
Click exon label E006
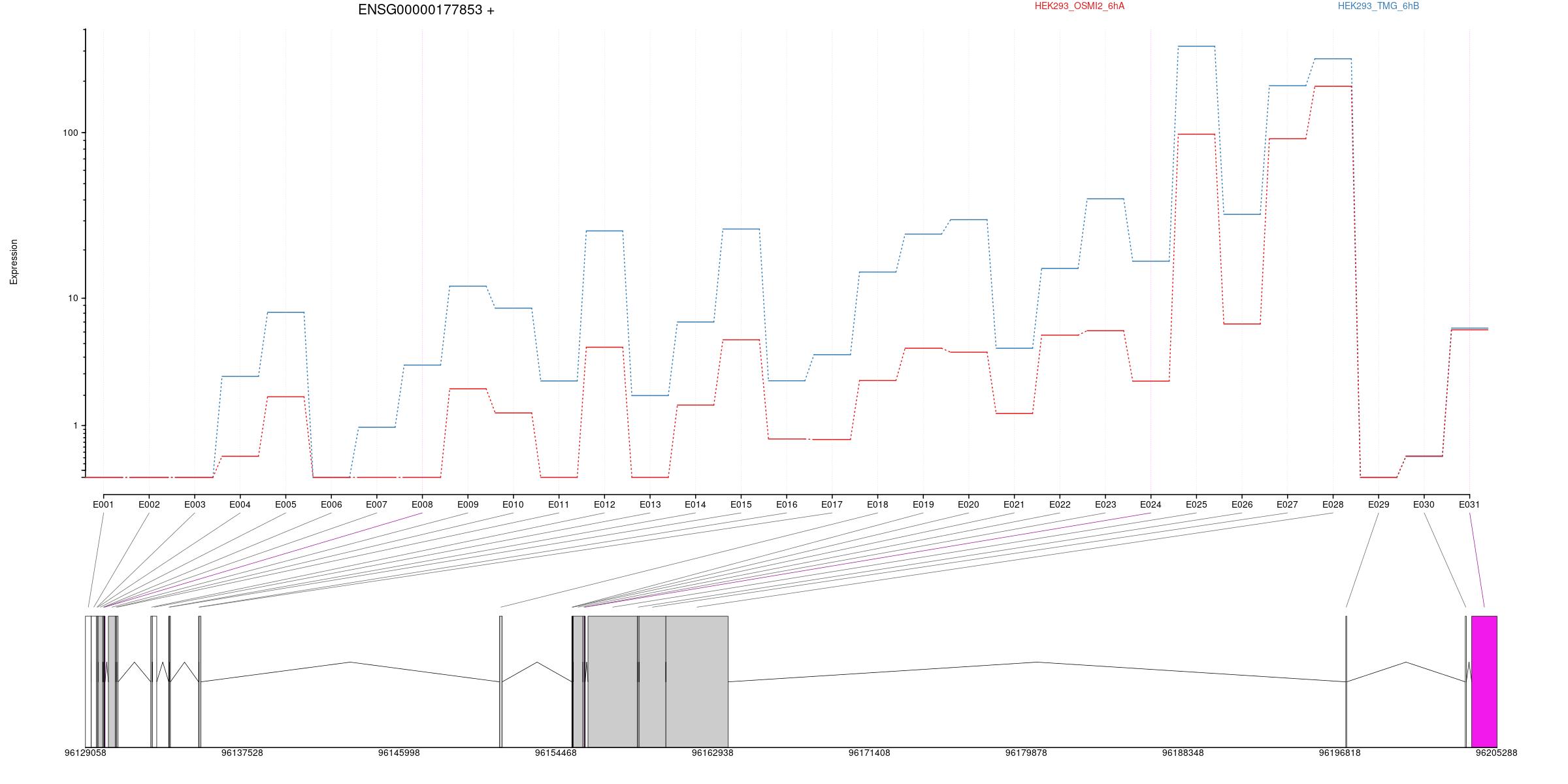click(x=331, y=504)
